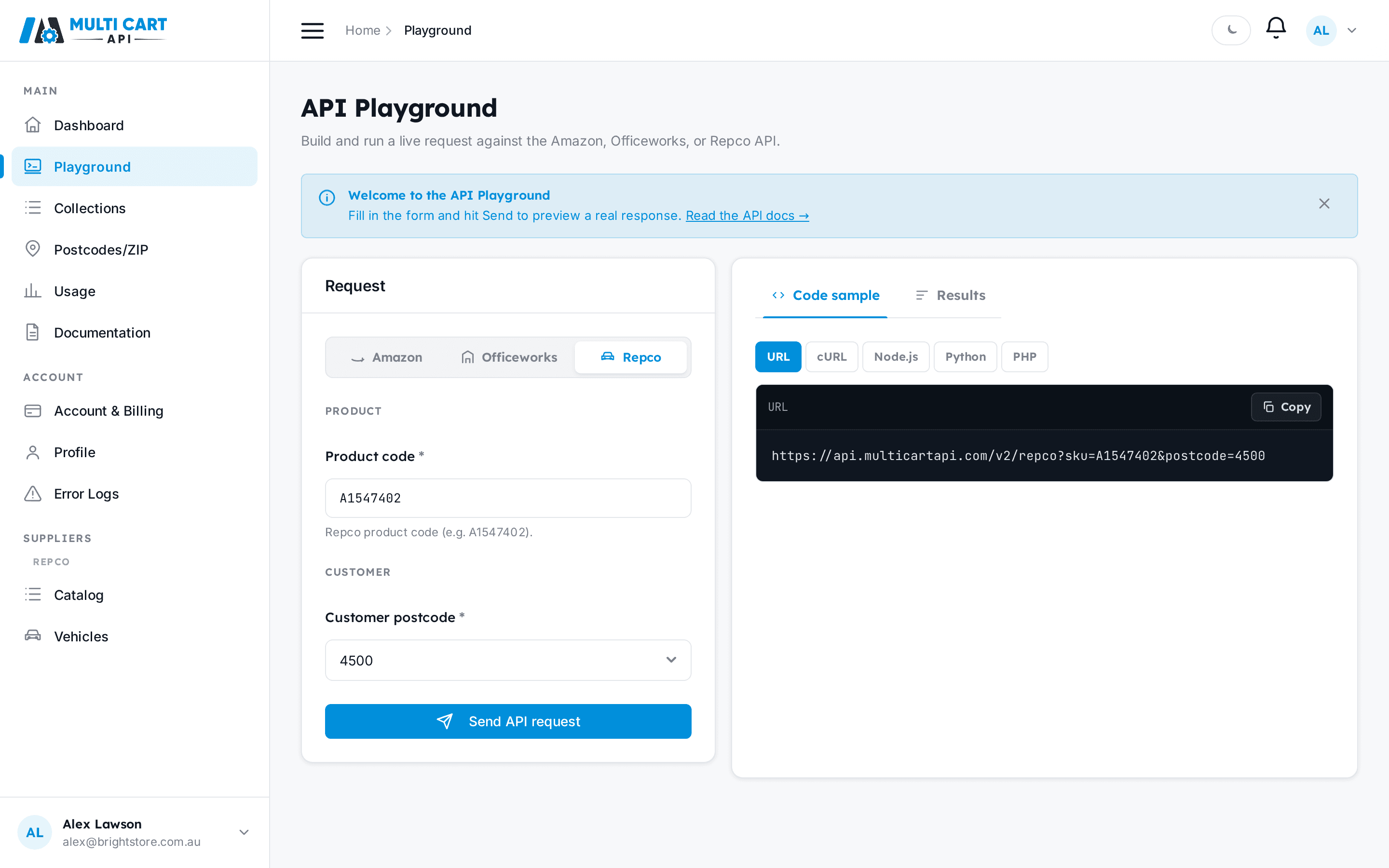
Task: Click the AL avatar in the sidebar footer
Action: click(34, 832)
